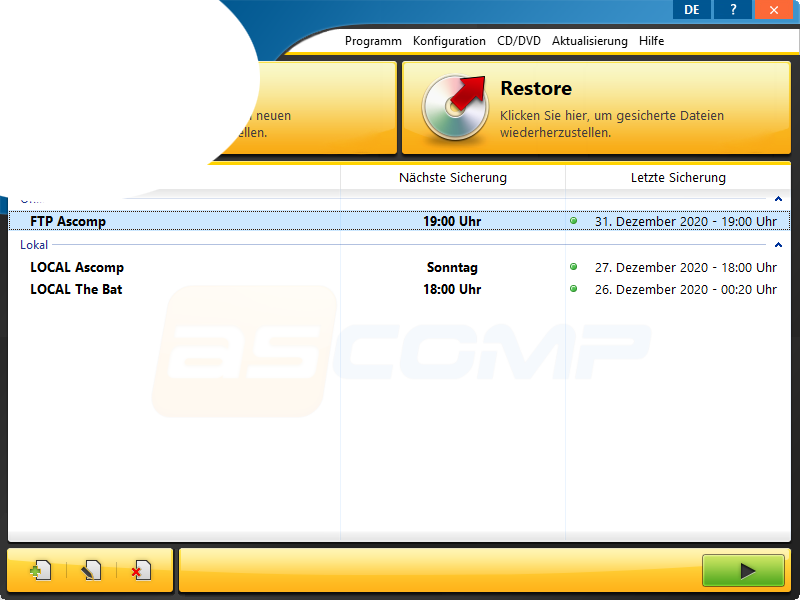The image size is (800, 600).
Task: Open the Hilfe menu
Action: [x=651, y=41]
